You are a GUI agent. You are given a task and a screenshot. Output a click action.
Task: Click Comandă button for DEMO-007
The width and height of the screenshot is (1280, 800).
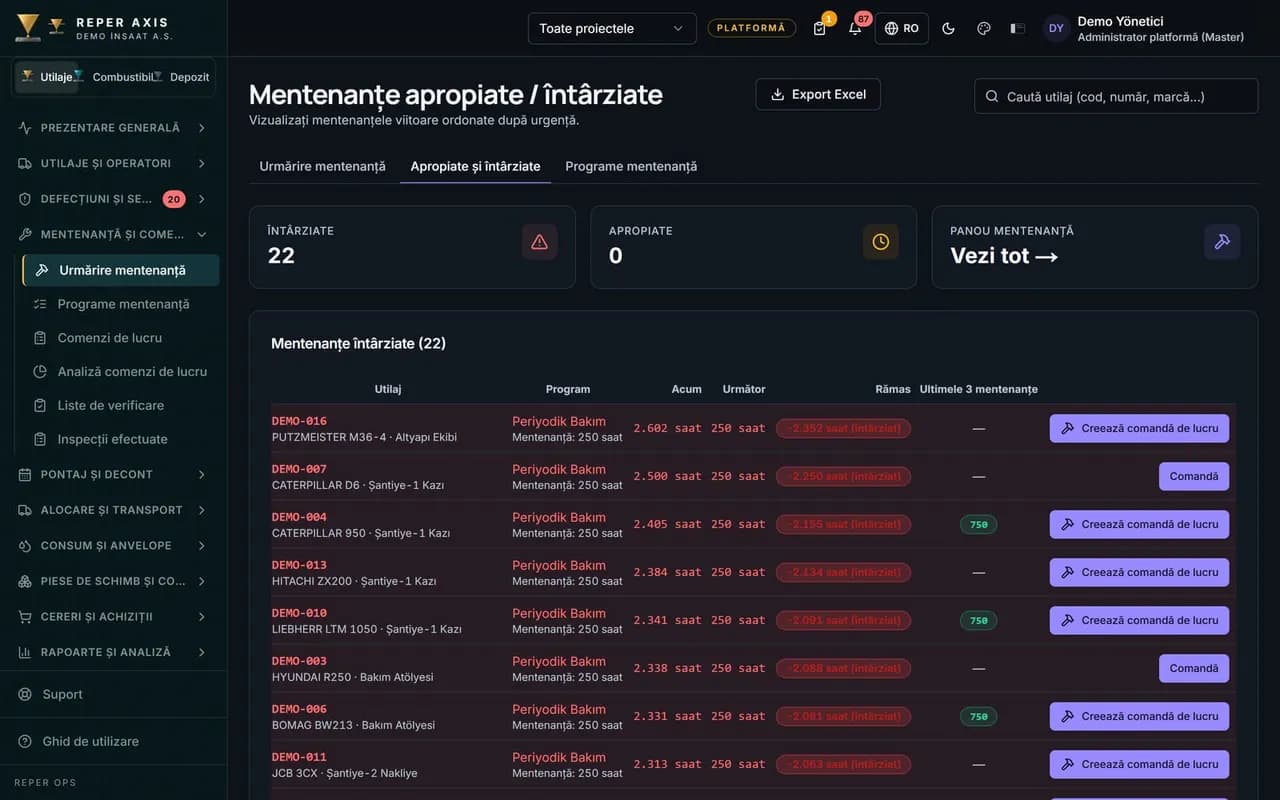(1194, 476)
